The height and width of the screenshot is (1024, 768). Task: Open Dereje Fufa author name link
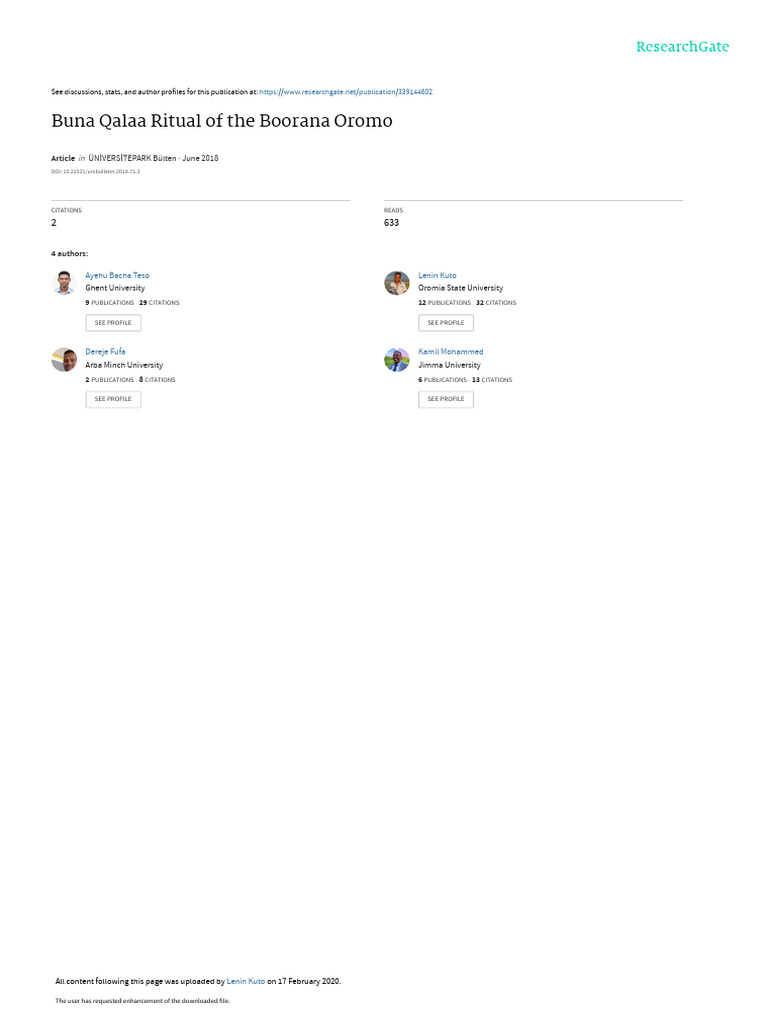105,351
